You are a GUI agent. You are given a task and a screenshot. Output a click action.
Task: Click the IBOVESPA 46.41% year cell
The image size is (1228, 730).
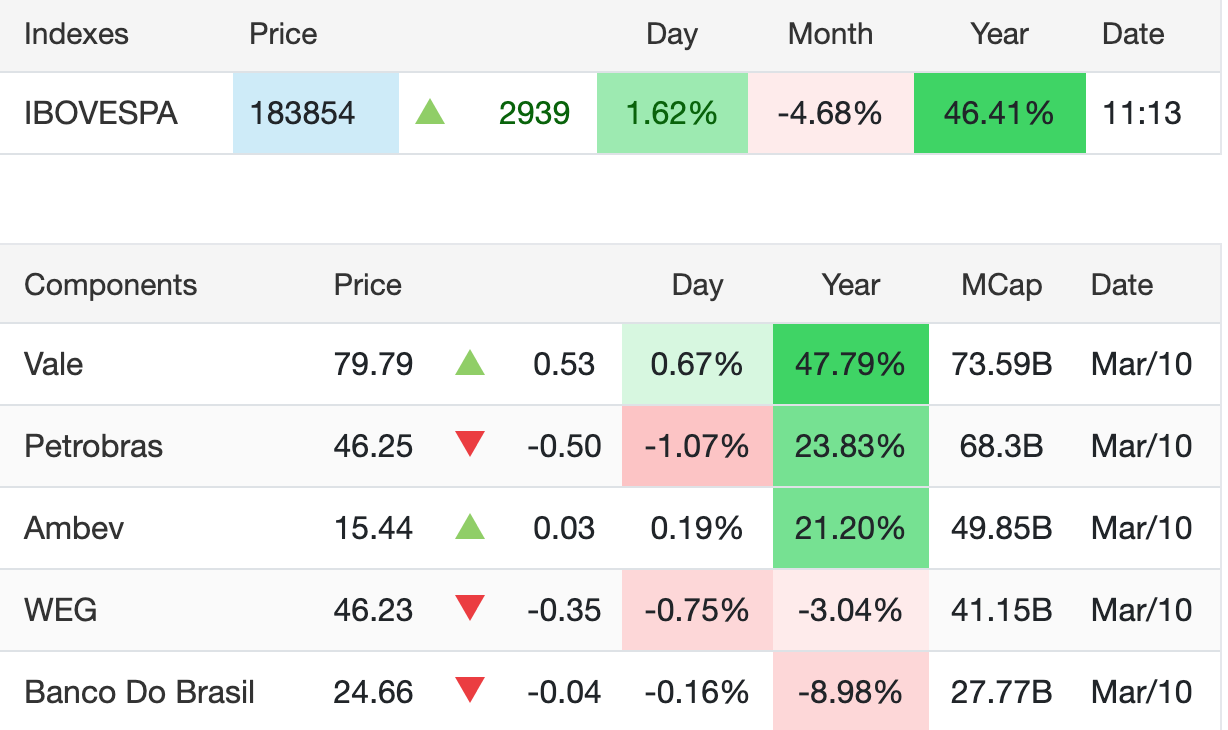point(999,113)
